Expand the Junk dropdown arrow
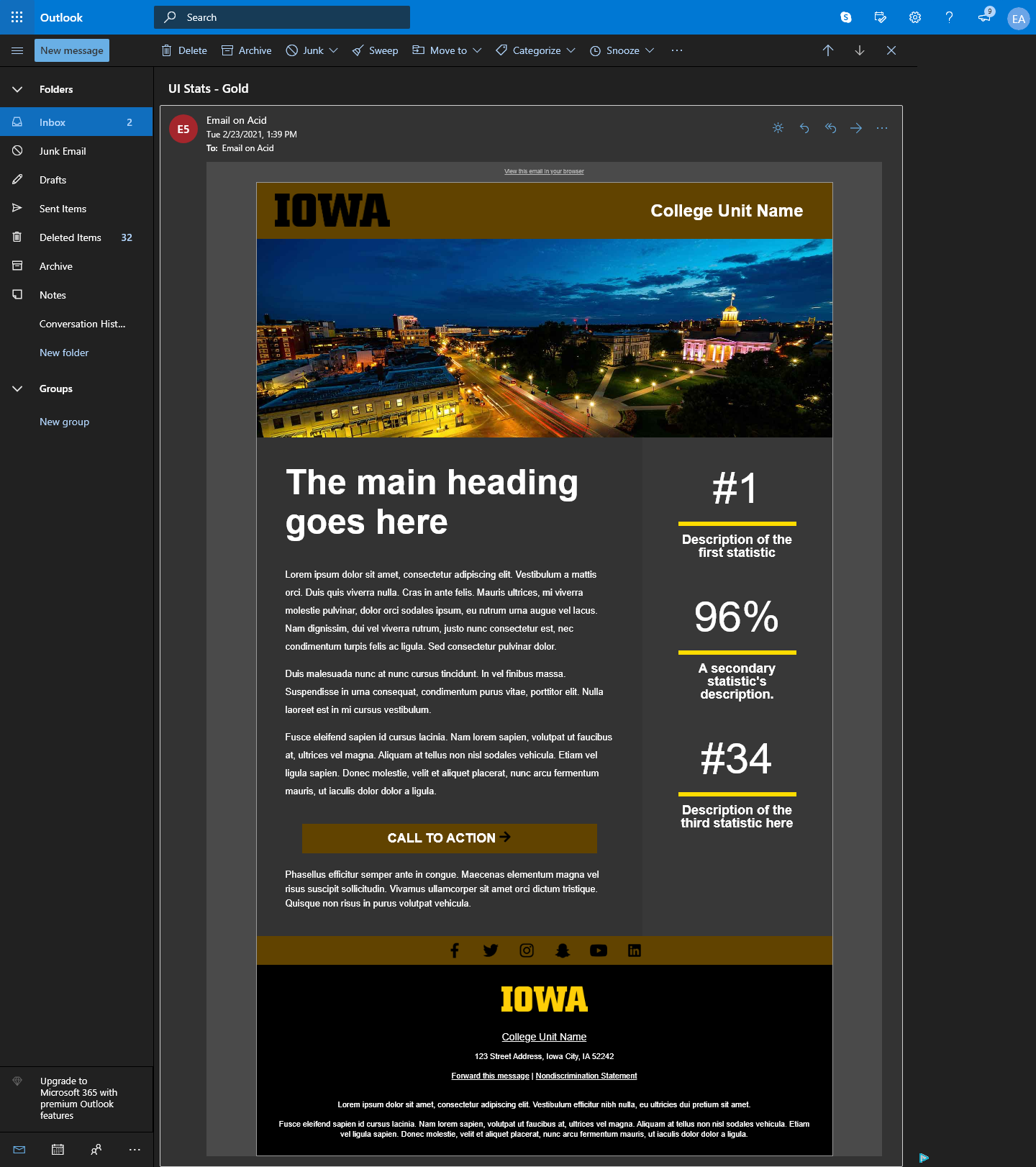Screen dimensions: 1036x1167 pos(334,50)
